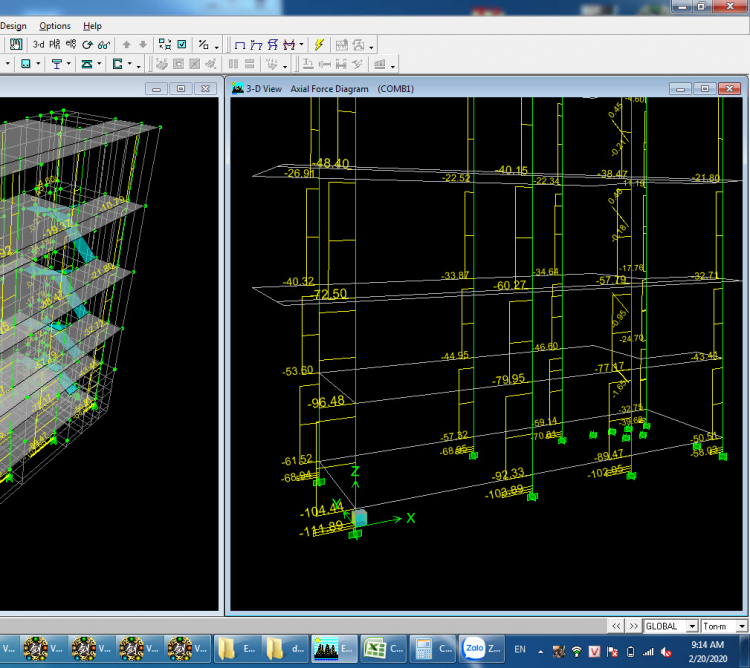Screen dimensions: 750x668
Task: Show hidden system tray icons
Action: [540, 651]
